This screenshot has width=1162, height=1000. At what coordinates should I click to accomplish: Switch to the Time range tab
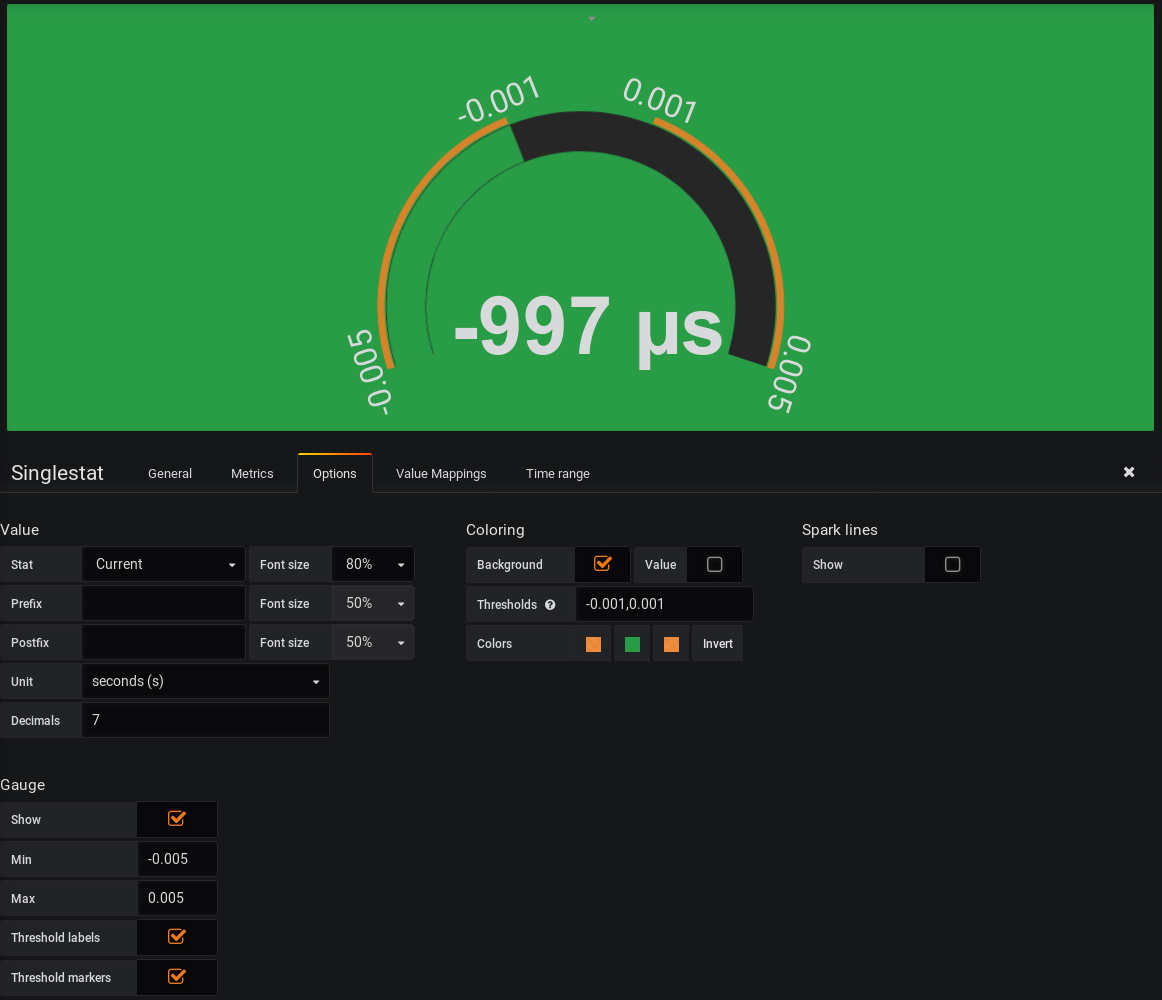click(x=557, y=473)
